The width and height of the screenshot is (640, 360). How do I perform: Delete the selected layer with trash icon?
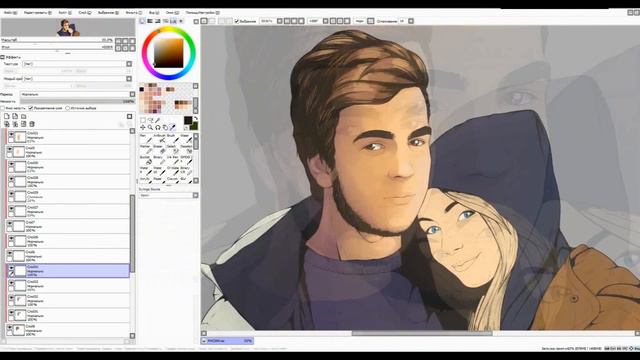pyautogui.click(x=32, y=124)
